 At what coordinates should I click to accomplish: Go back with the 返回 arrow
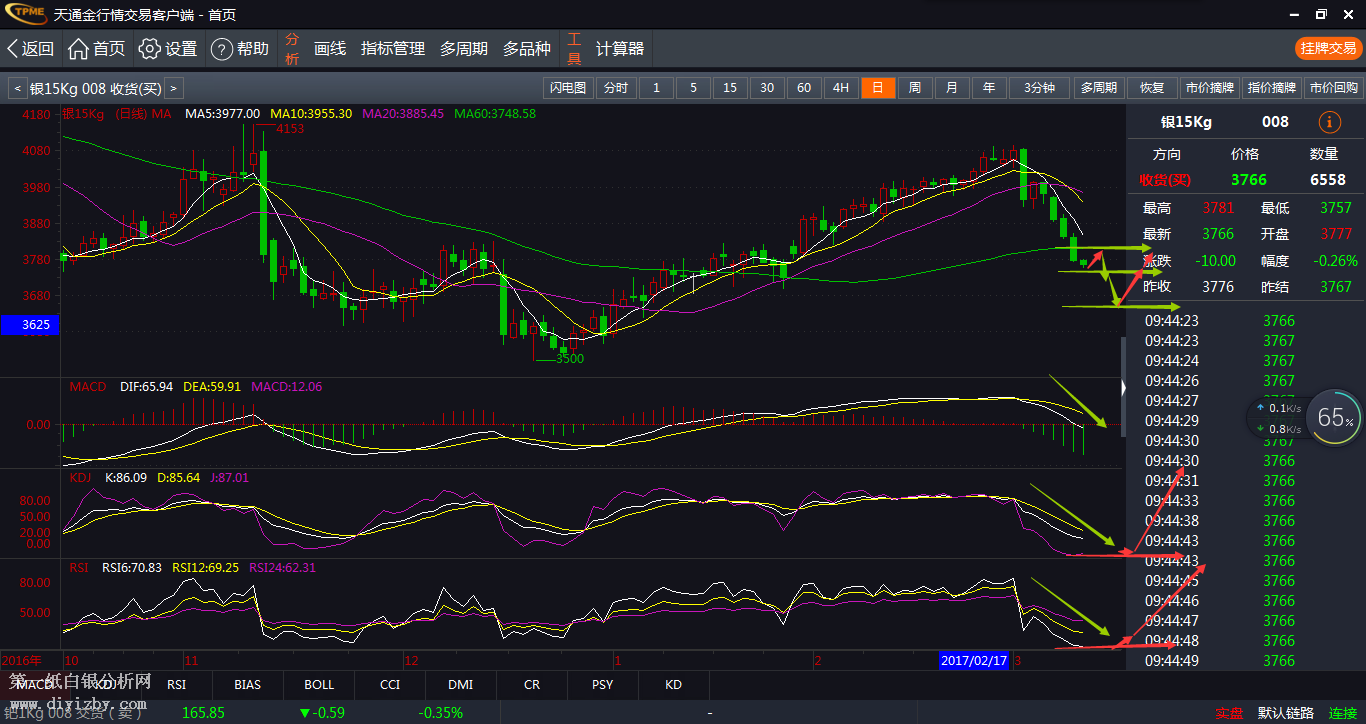(30, 49)
